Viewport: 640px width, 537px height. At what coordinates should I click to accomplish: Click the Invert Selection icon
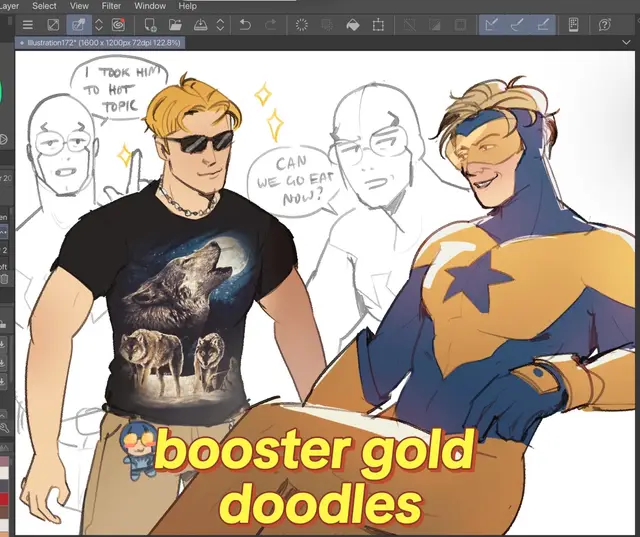[x=435, y=25]
